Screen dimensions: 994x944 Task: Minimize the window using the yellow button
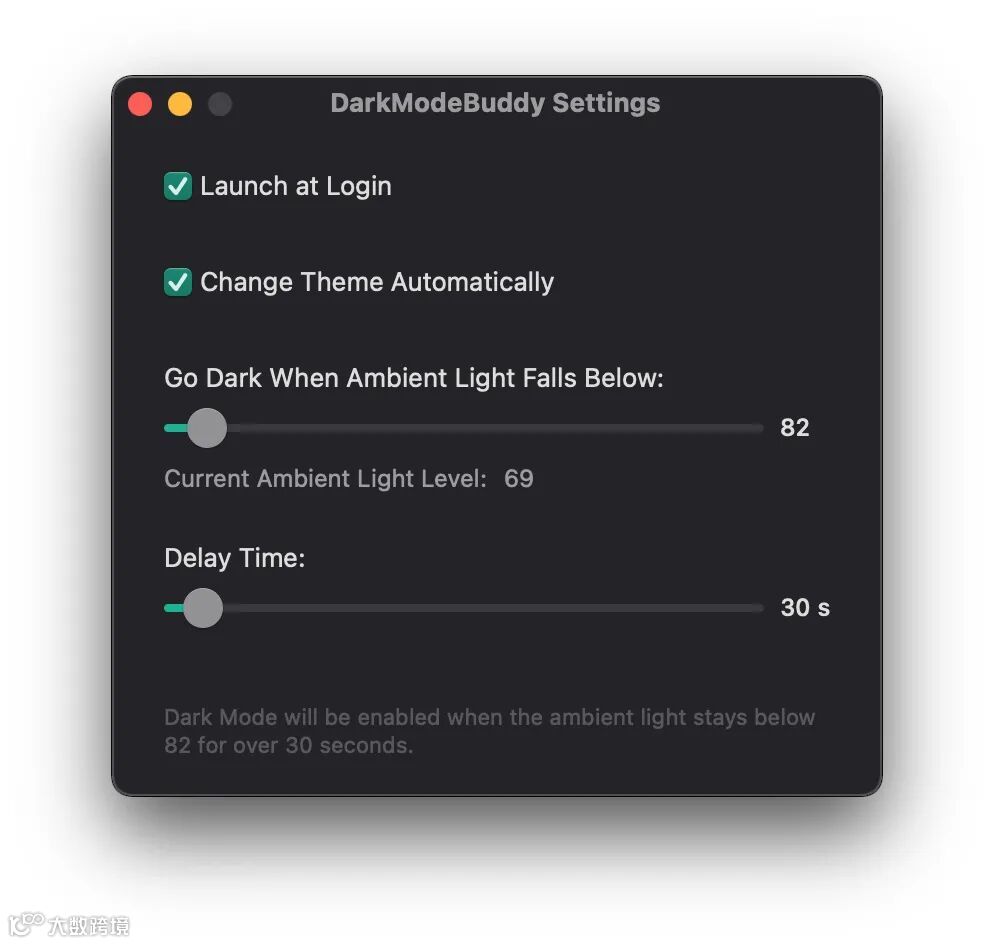[x=180, y=104]
